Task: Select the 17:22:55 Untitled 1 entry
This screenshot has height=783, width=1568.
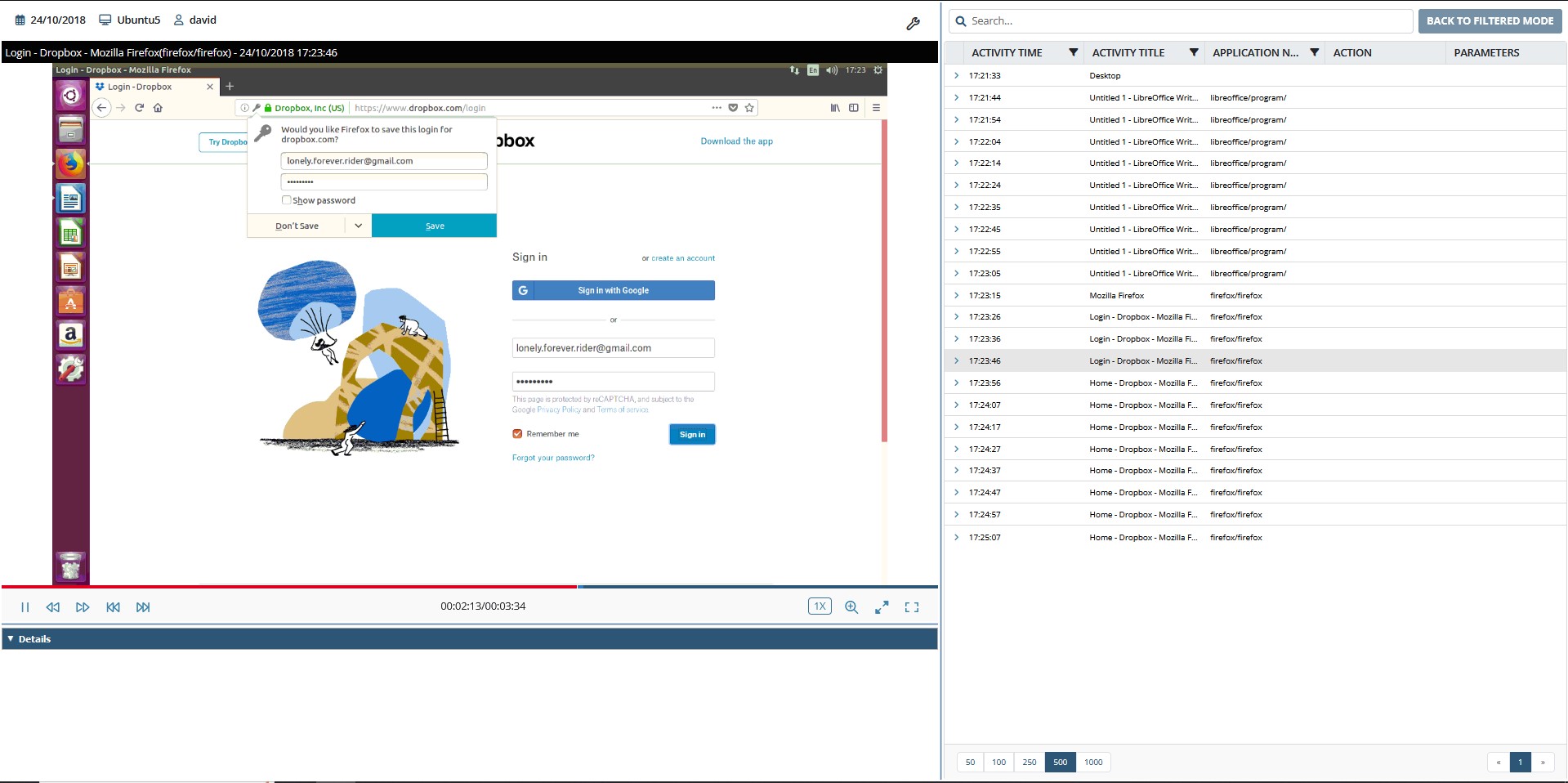Action: (x=1255, y=251)
